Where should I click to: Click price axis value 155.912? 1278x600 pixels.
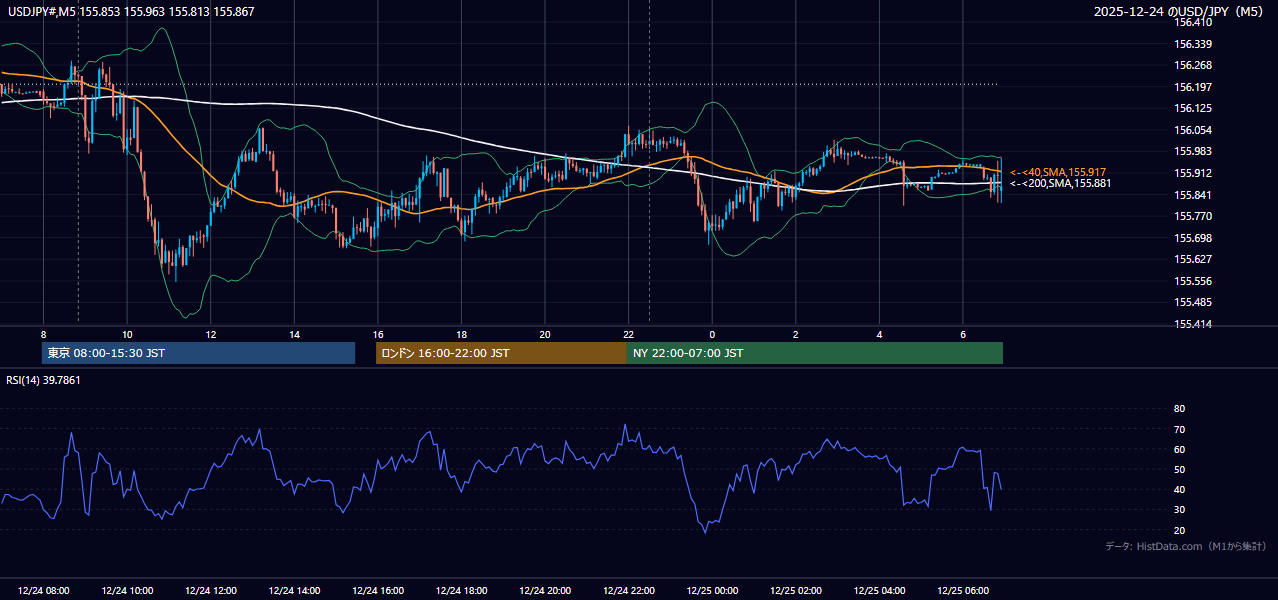(1194, 173)
